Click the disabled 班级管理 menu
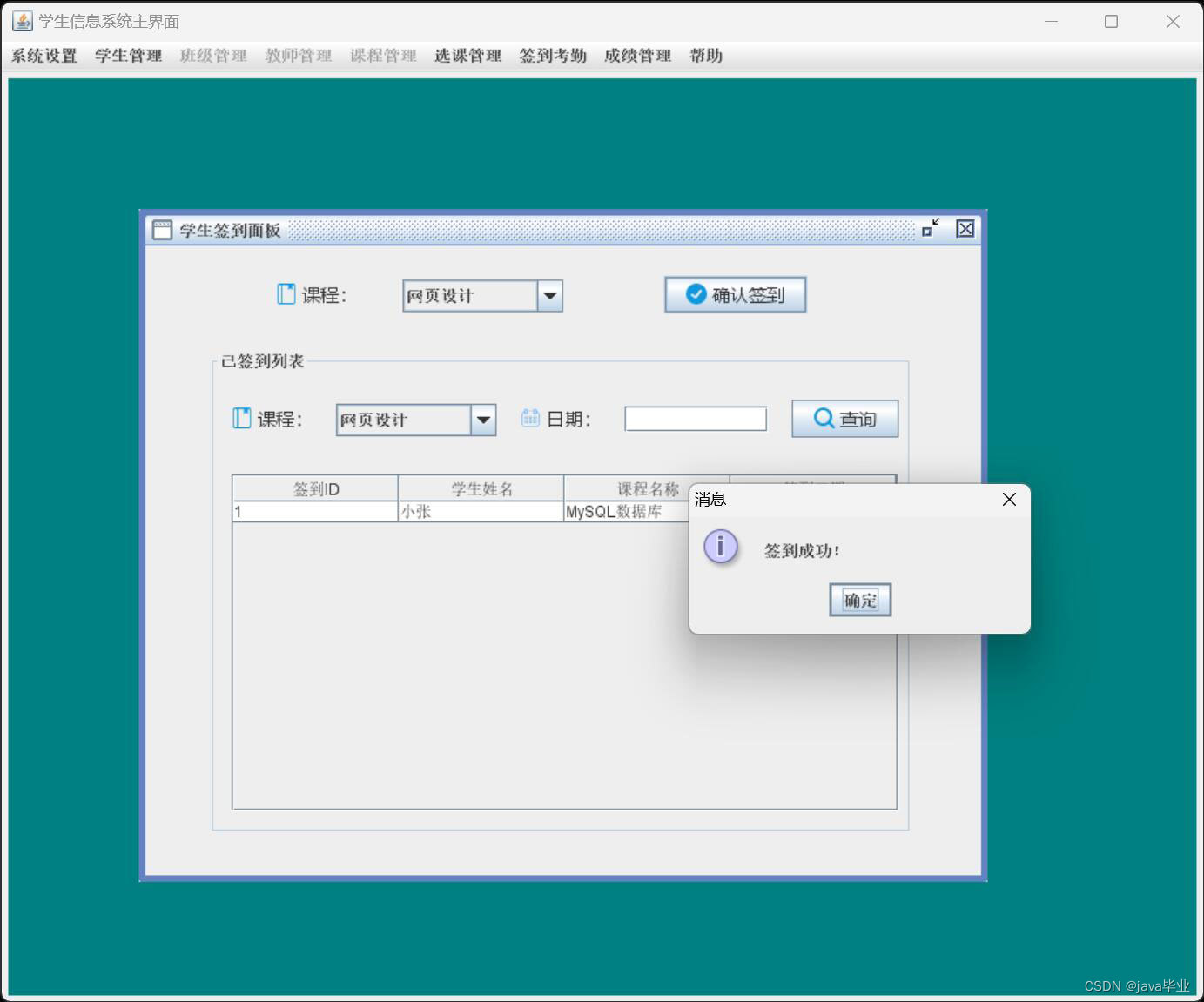The height and width of the screenshot is (1002, 1204). [213, 56]
